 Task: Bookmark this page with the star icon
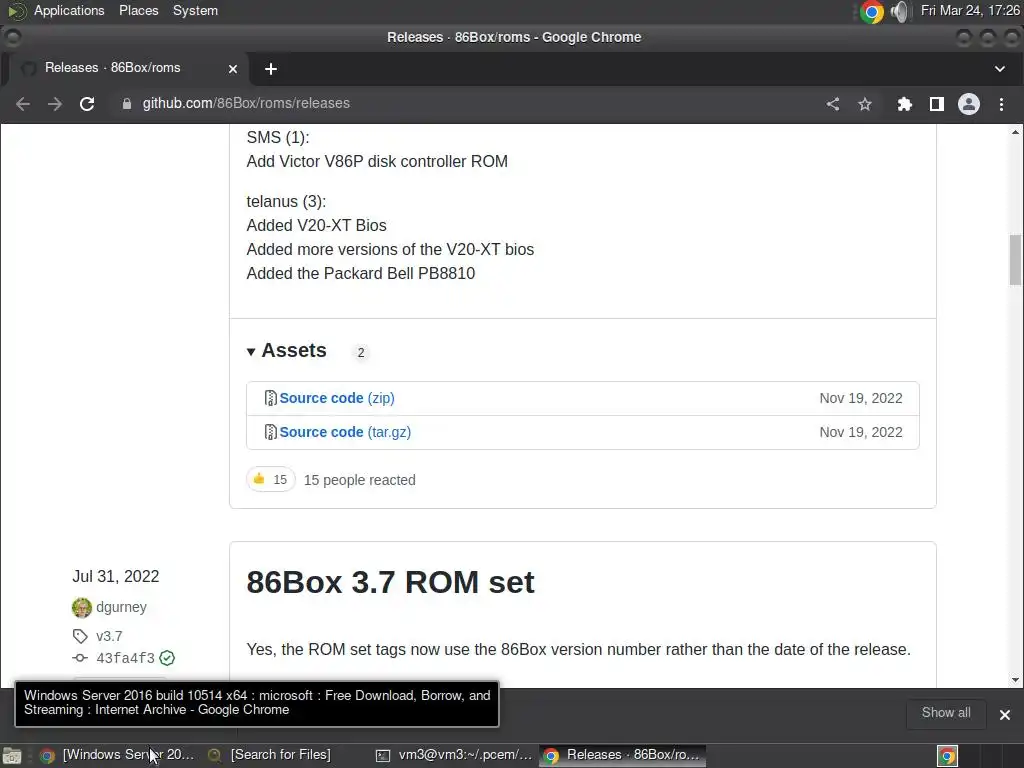pos(865,104)
